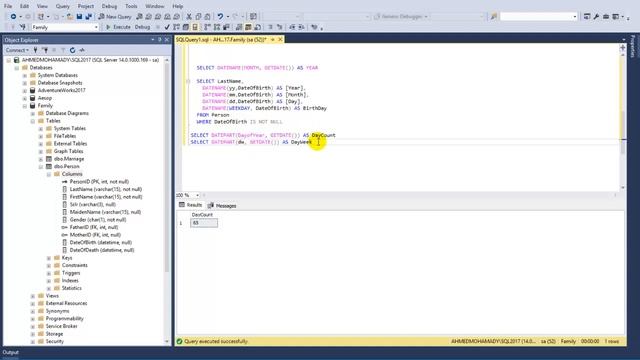Screen dimensions: 640x360
Task: Click Uncomment selected lines icon
Action: point(280,27)
